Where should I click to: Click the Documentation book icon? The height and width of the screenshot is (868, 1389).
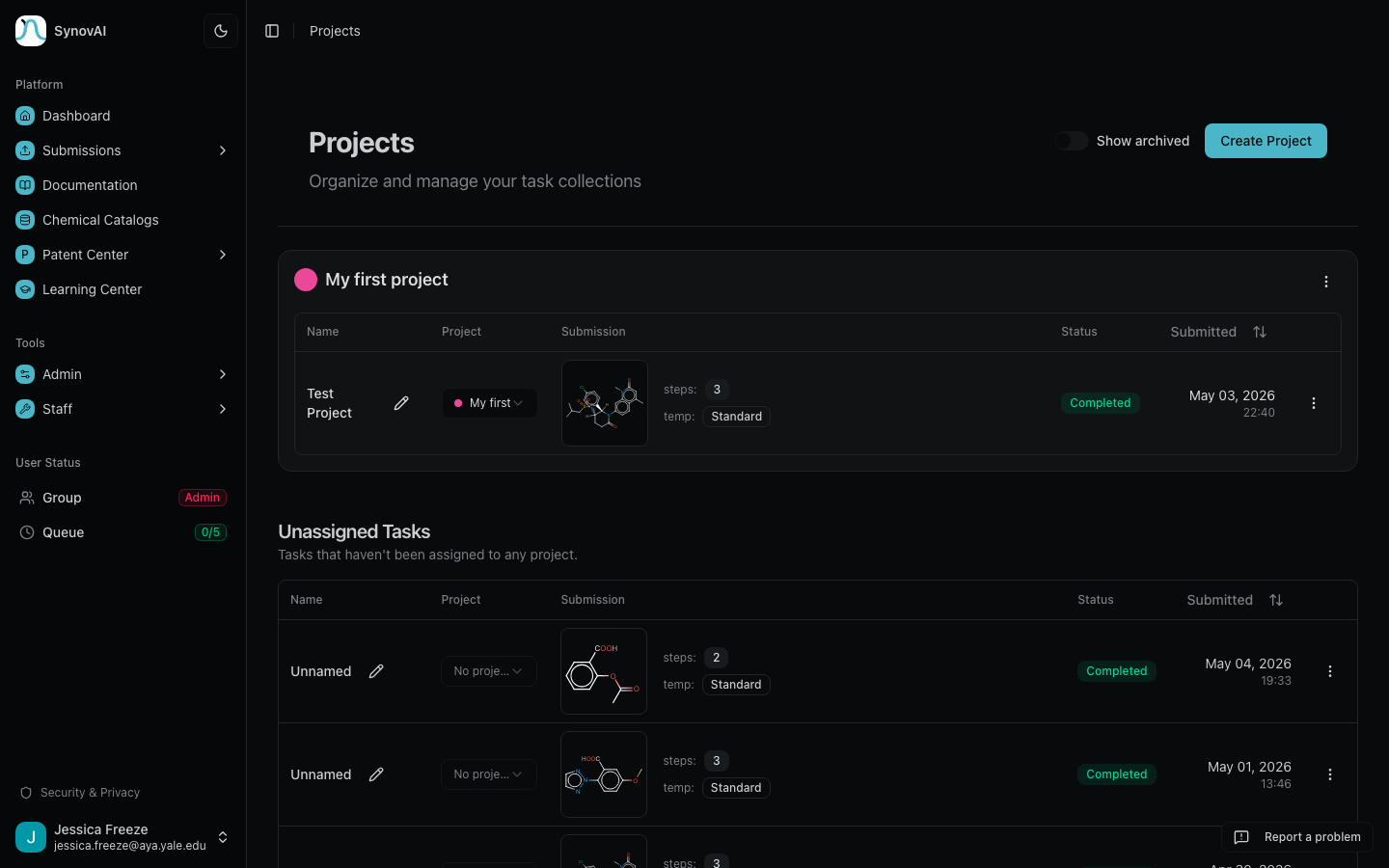click(25, 185)
